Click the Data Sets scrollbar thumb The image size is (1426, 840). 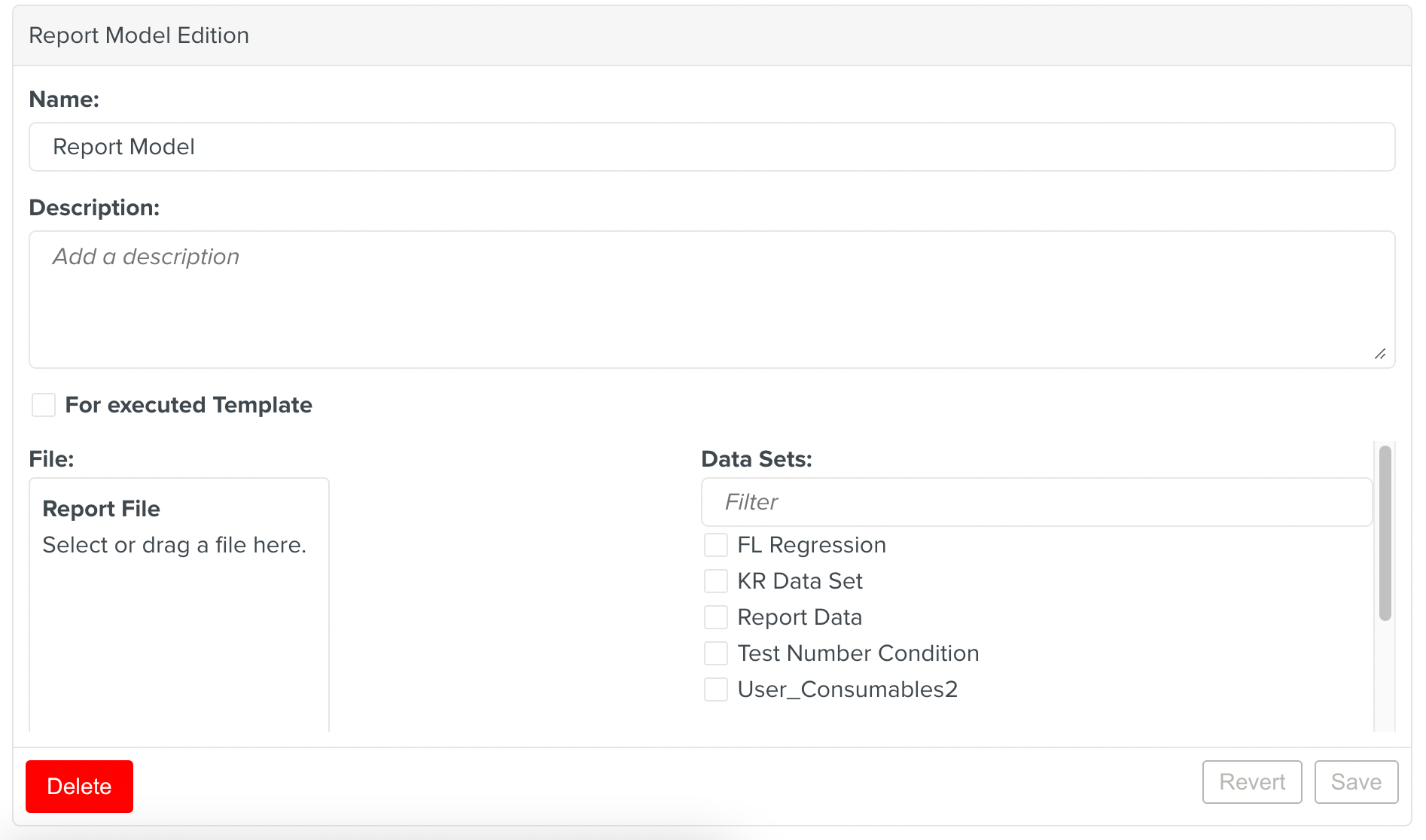click(1385, 533)
